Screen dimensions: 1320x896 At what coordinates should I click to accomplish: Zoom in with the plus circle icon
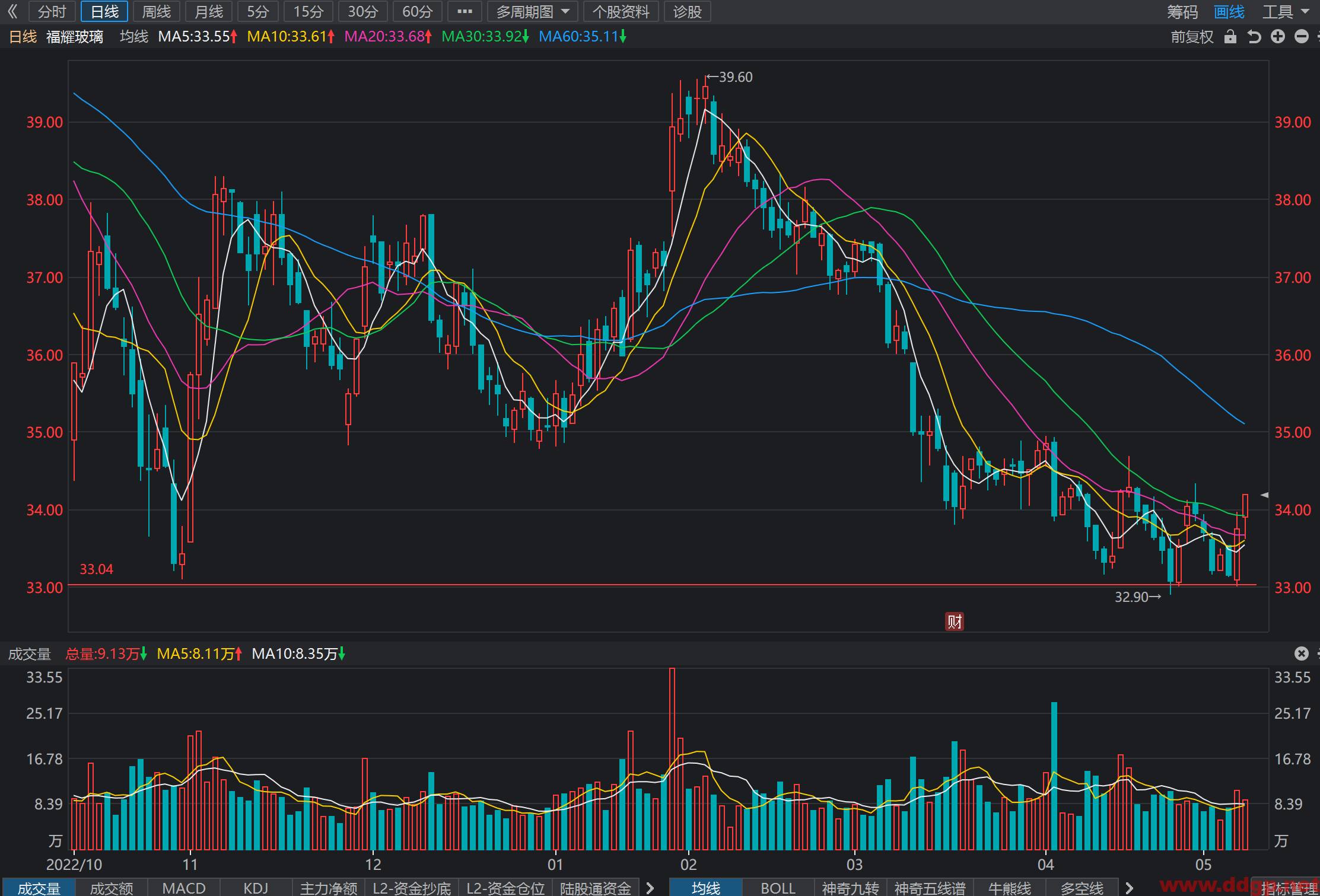1278,37
